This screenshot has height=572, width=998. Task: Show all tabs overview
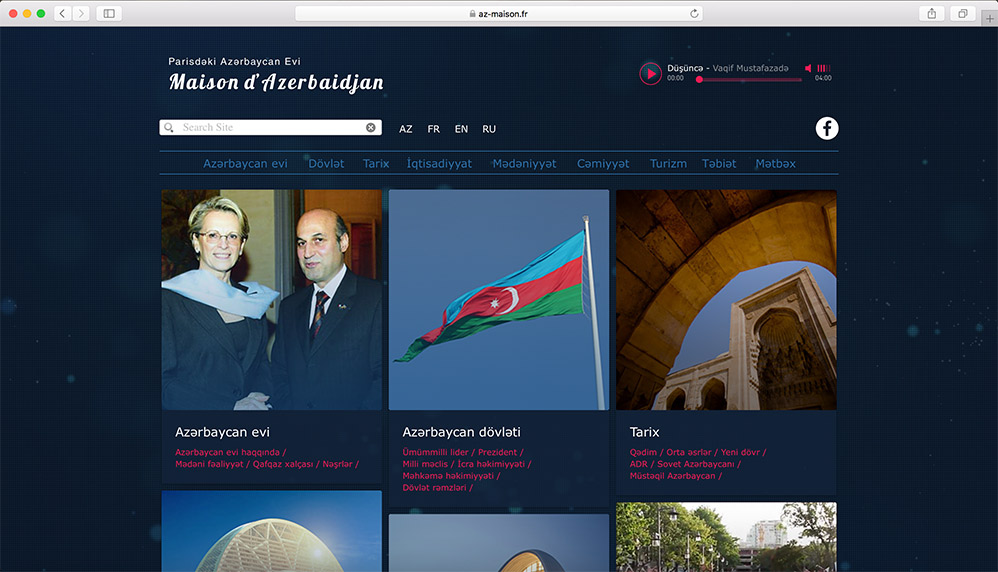pos(963,13)
